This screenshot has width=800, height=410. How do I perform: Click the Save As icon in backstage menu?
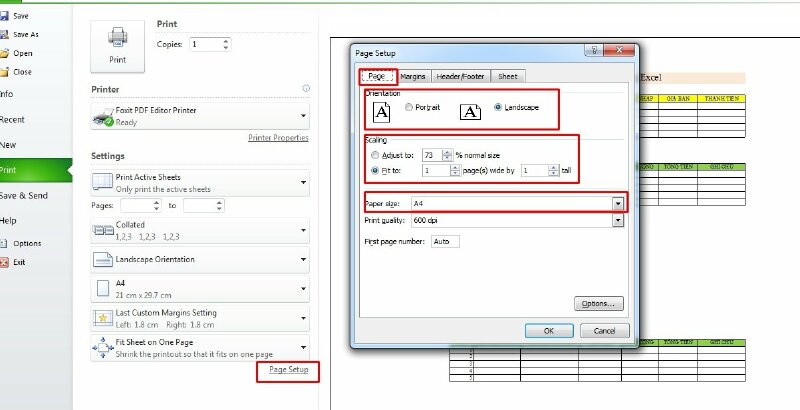[x=4, y=34]
